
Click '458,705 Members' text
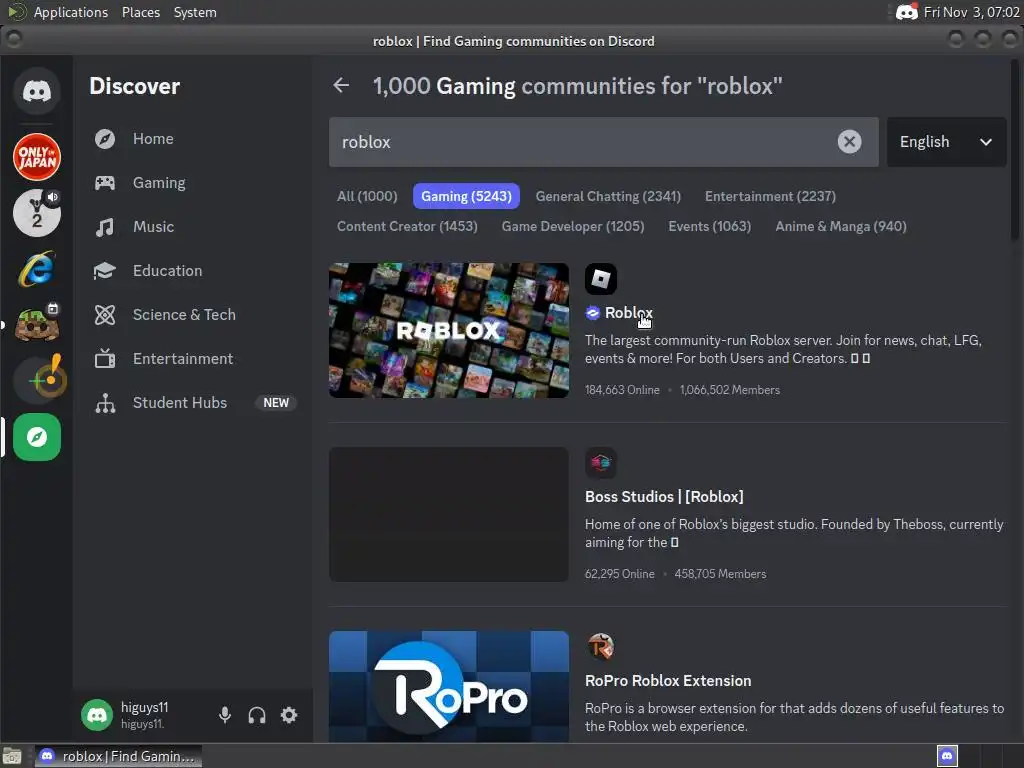[720, 574]
